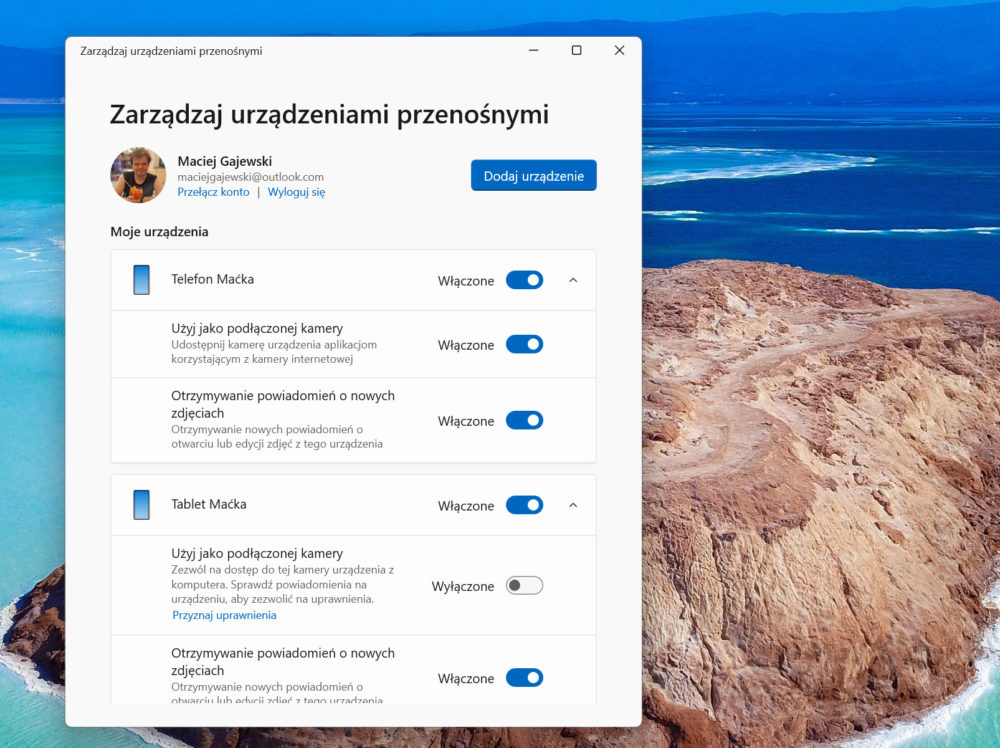Image resolution: width=1000 pixels, height=748 pixels.
Task: Click the Wyłączone status label
Action: coord(463,586)
